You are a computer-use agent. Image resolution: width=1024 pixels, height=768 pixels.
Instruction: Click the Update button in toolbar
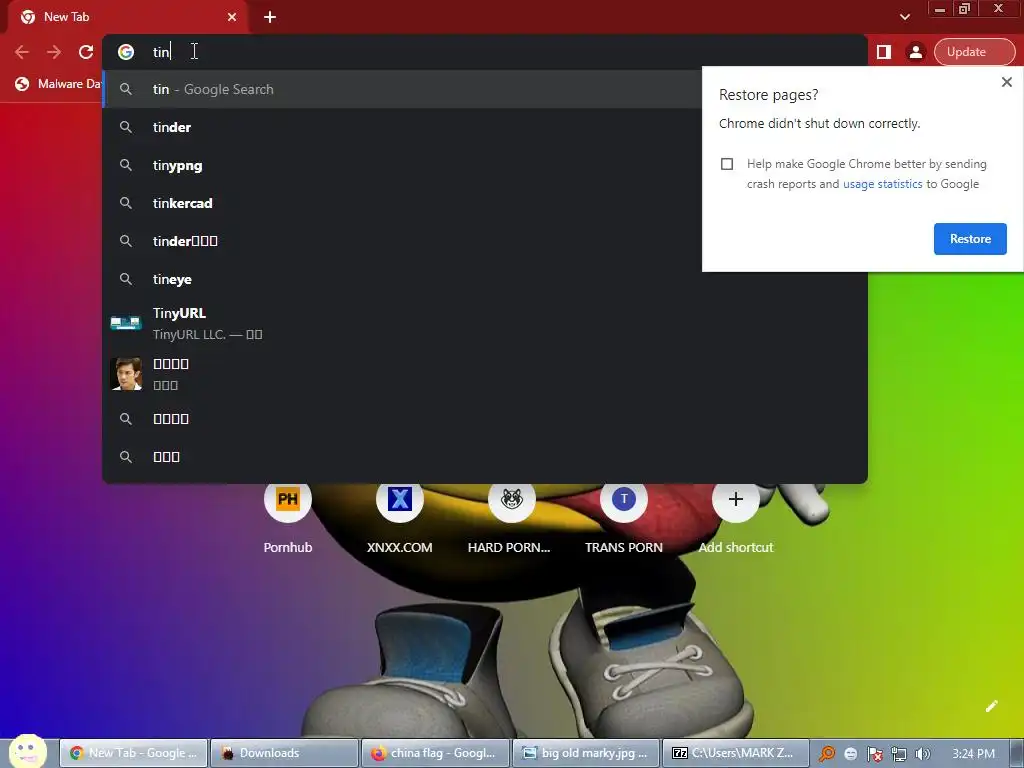pos(974,52)
